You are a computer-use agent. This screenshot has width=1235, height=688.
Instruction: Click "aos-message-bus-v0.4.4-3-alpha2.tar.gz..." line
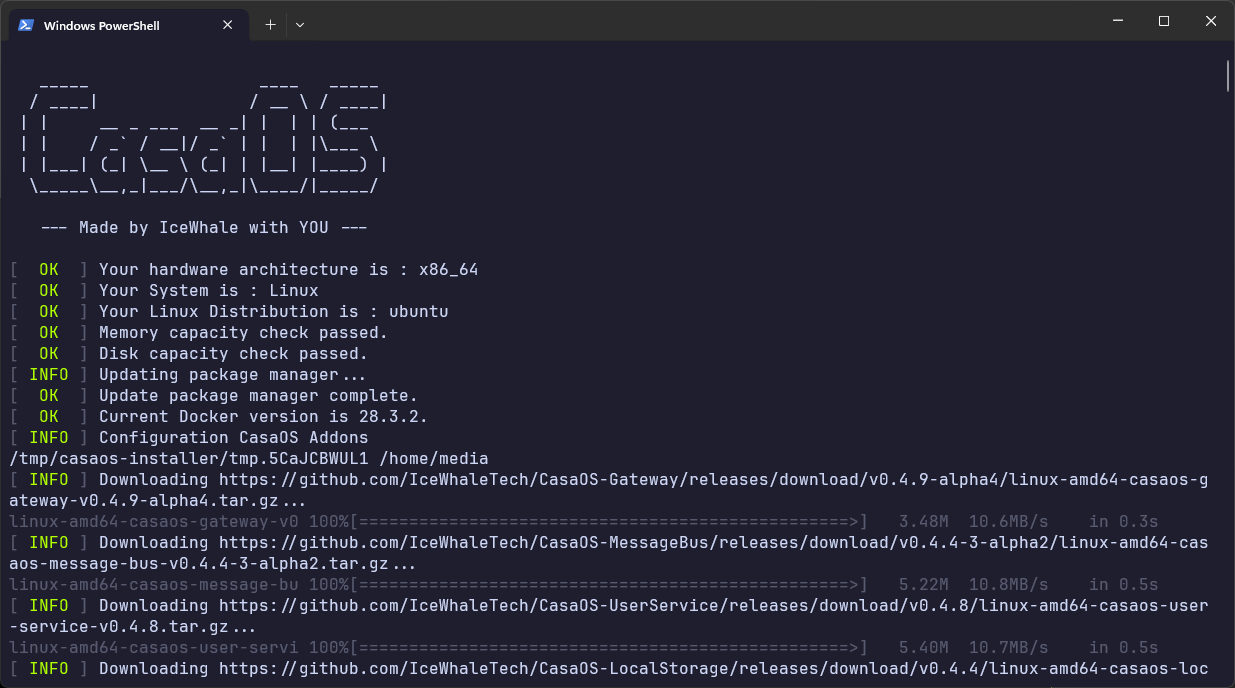(213, 564)
